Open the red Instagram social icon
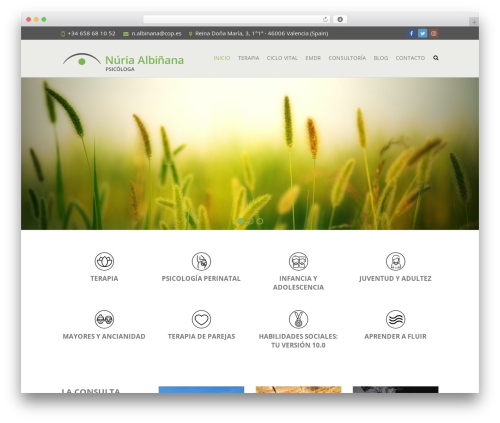 click(434, 33)
